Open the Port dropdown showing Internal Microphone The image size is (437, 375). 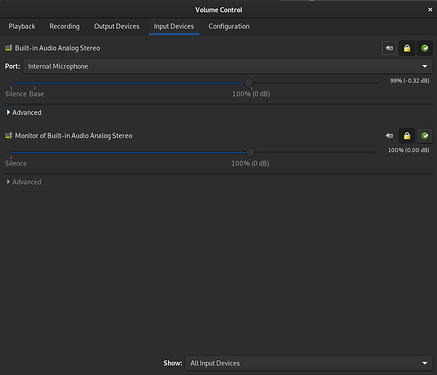click(x=228, y=66)
